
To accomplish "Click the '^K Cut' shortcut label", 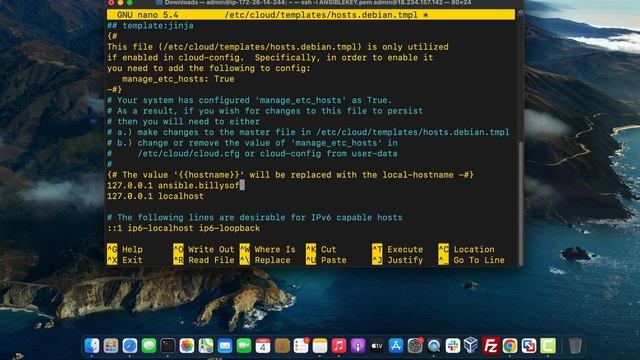I will point(321,249).
